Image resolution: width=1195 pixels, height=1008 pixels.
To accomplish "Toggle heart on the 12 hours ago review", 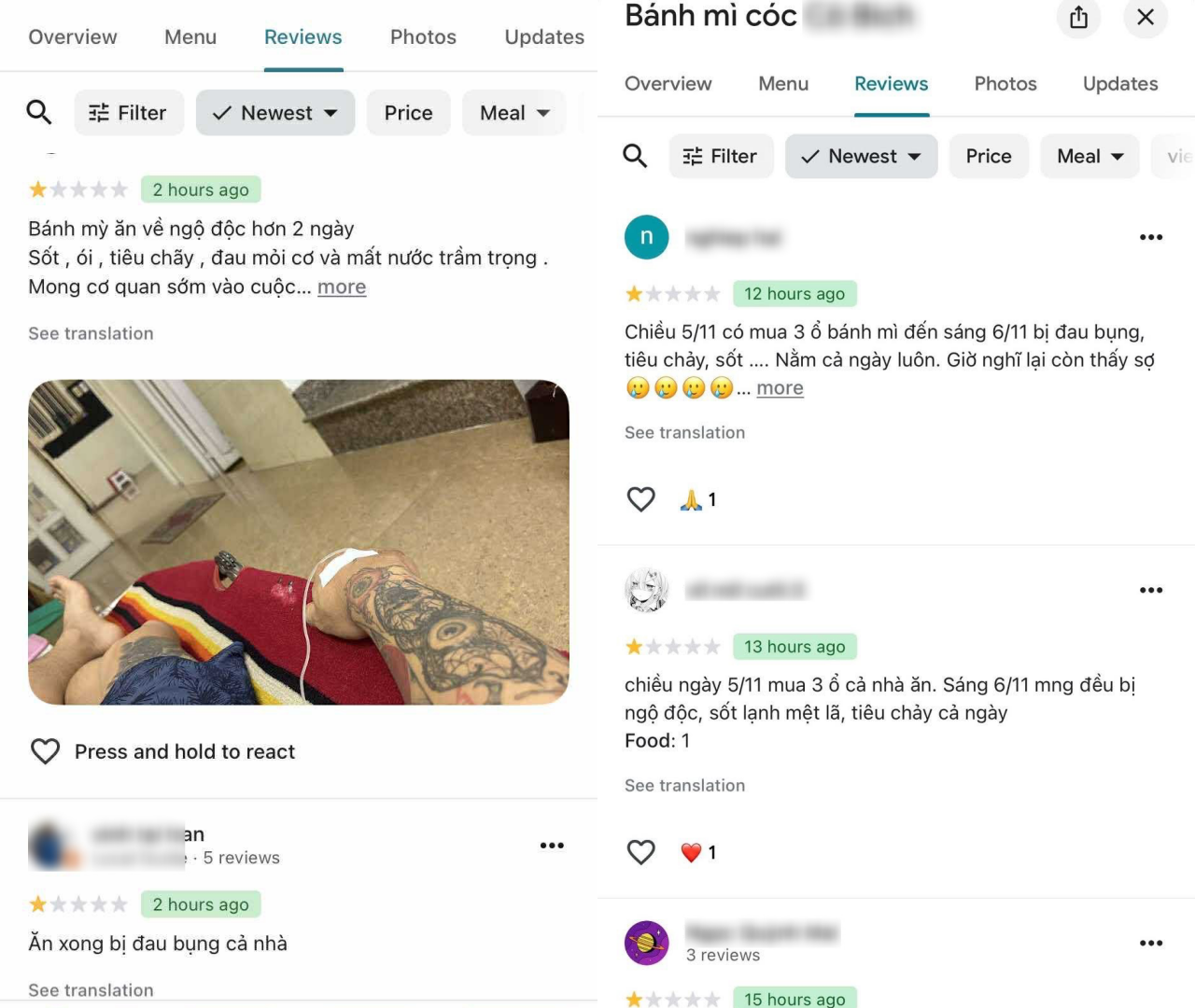I will (640, 499).
